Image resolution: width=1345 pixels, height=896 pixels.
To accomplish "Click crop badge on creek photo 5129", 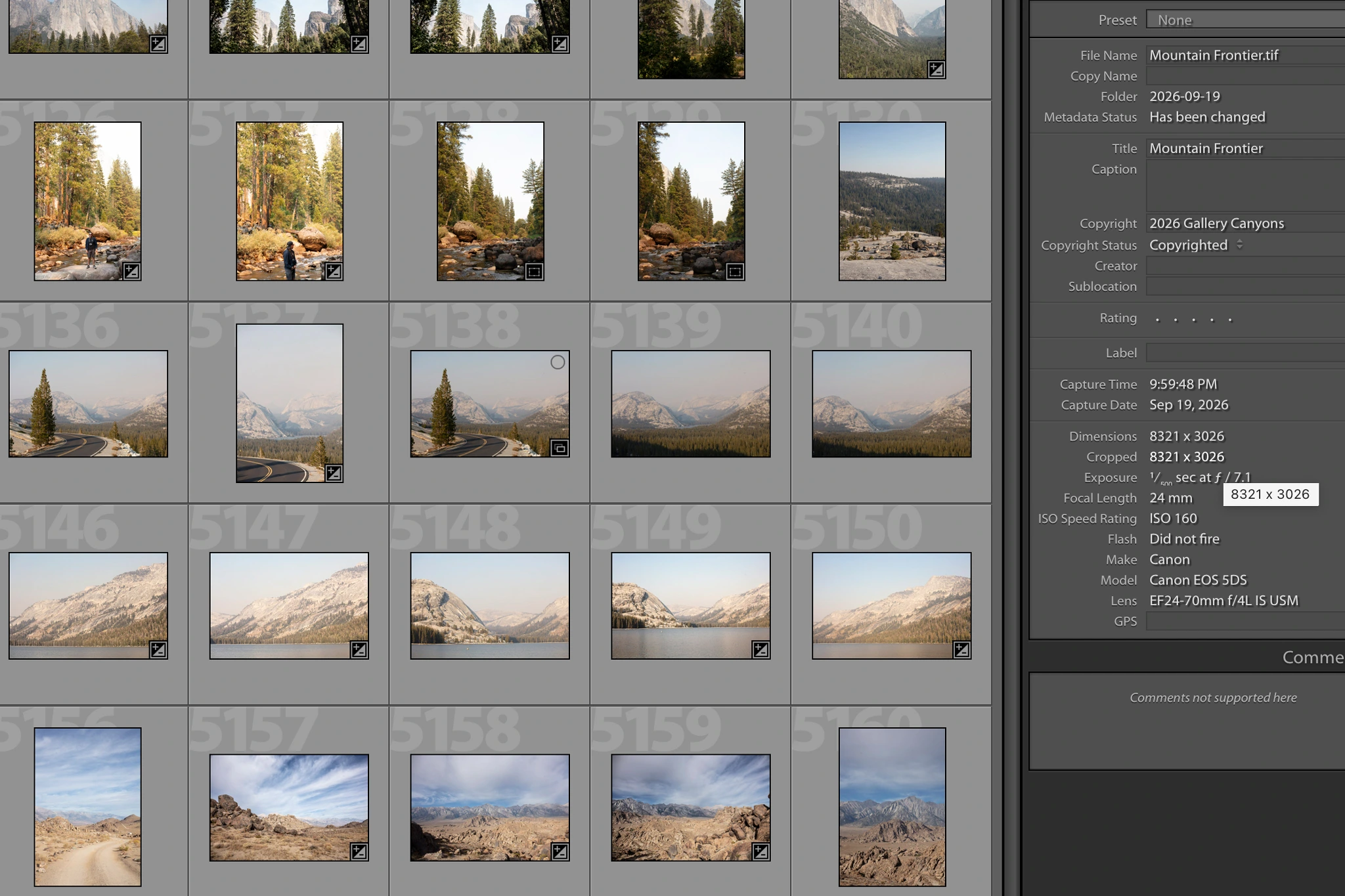I will coord(735,271).
